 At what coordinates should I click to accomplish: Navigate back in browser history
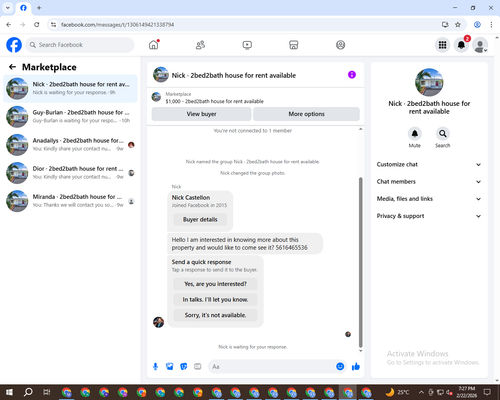tap(9, 24)
